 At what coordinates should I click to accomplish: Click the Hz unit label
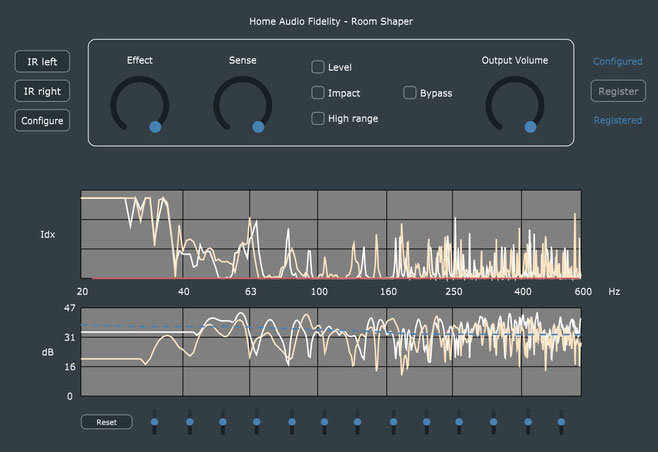614,292
